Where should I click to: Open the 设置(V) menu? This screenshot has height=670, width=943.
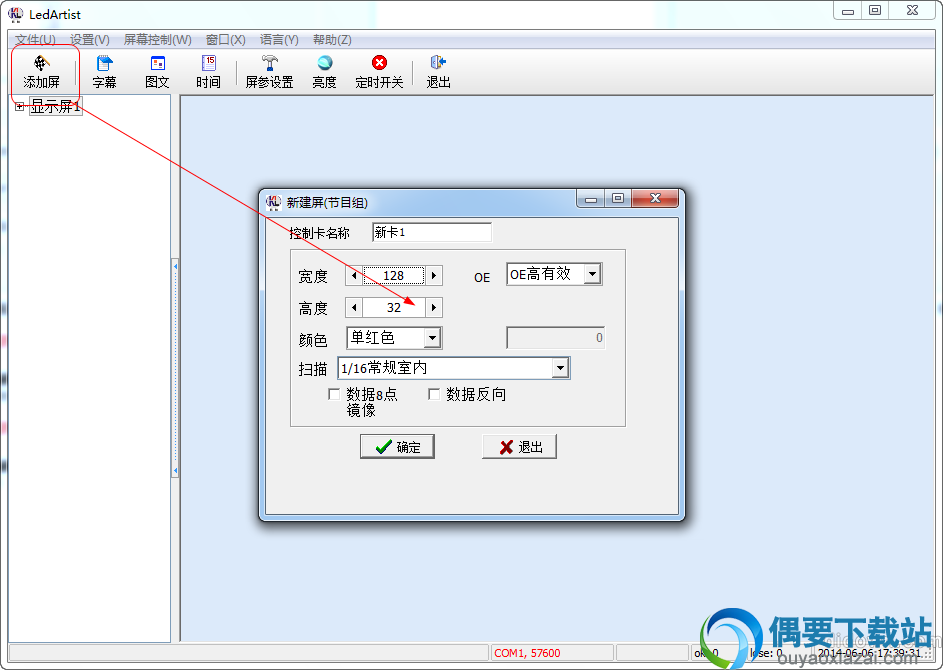coord(90,40)
